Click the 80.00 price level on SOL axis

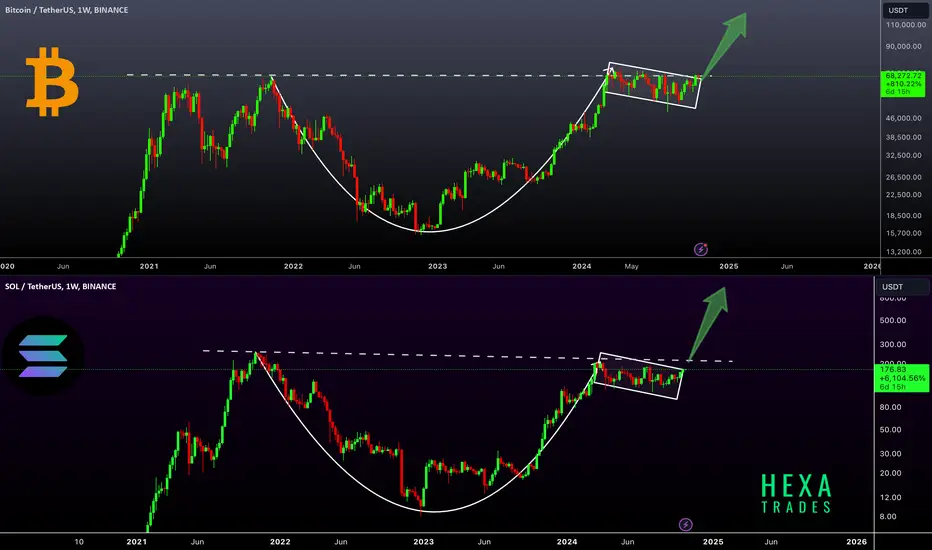pyautogui.click(x=890, y=408)
